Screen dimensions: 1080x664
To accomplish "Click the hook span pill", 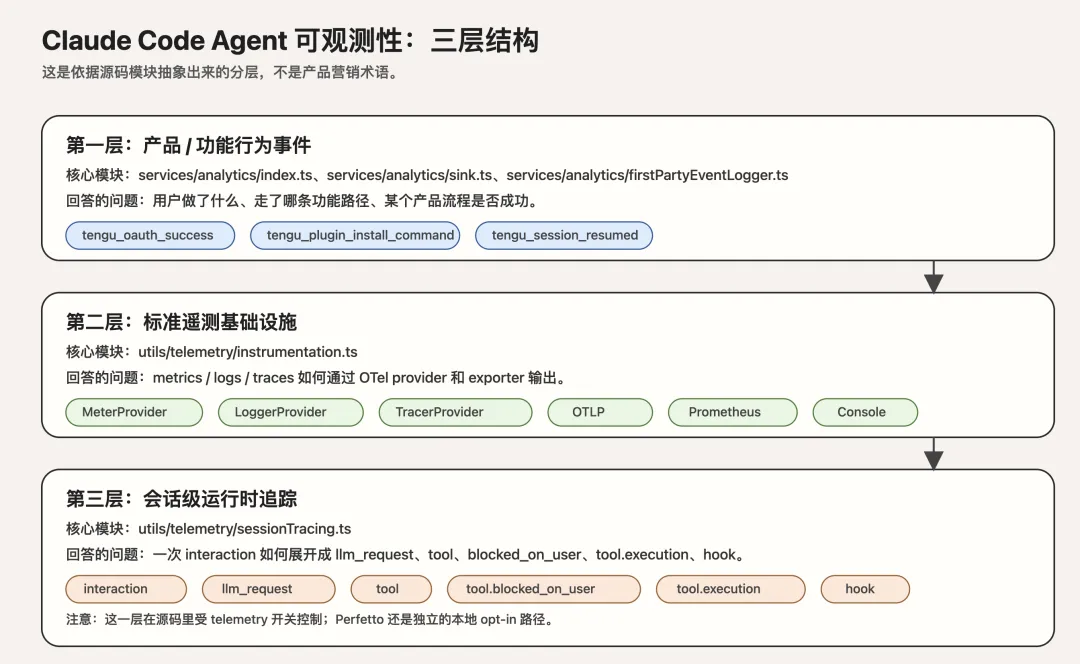I will click(x=865, y=589).
